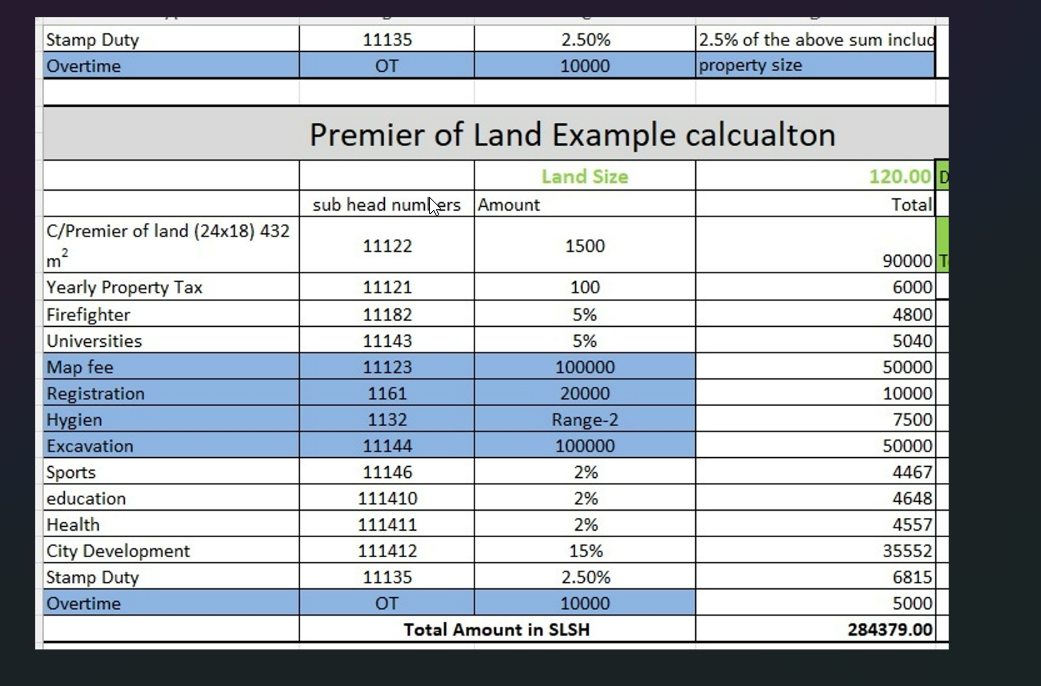Image resolution: width=1041 pixels, height=686 pixels.
Task: Click the 'Range-2' amount cell
Action: [x=585, y=419]
